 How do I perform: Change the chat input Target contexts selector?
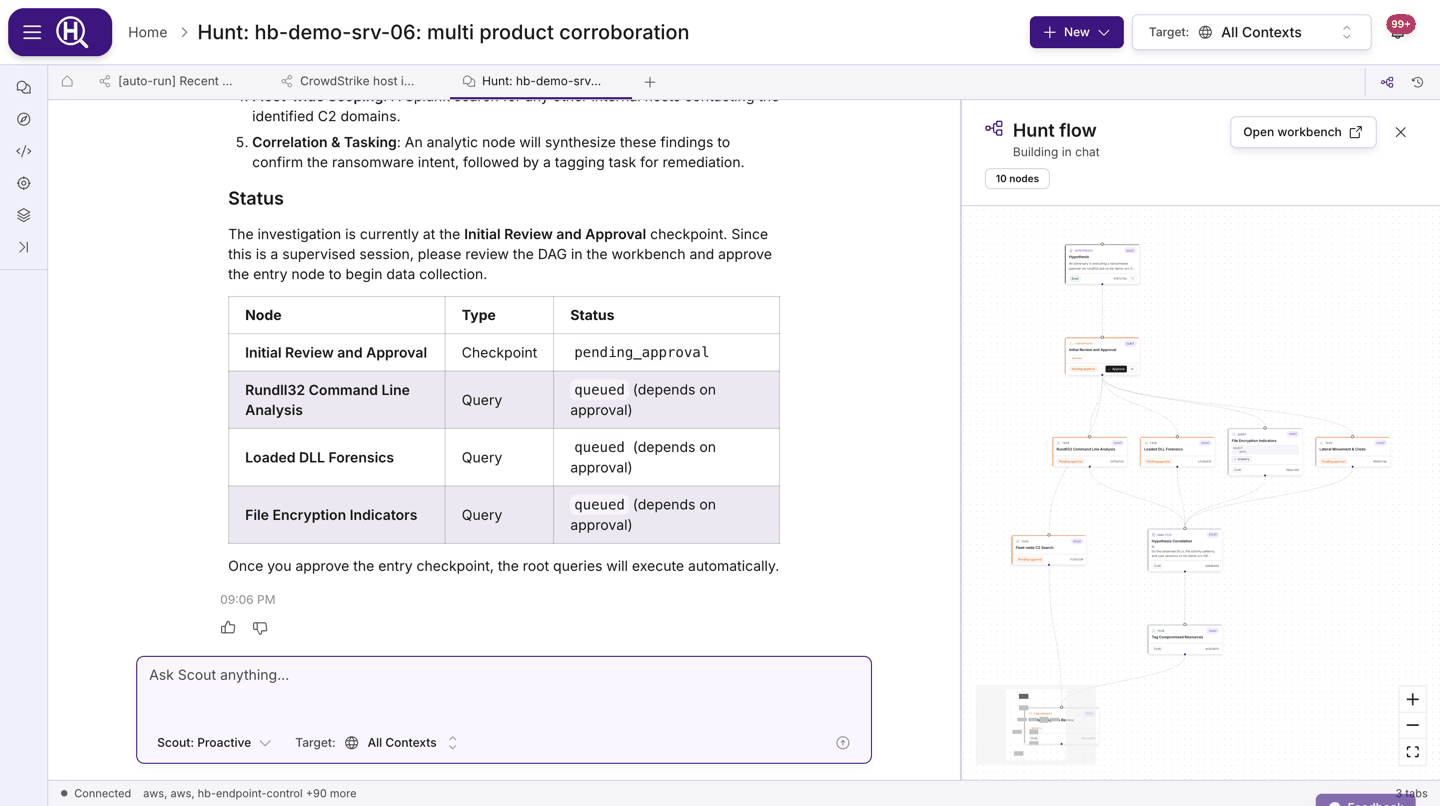point(376,743)
